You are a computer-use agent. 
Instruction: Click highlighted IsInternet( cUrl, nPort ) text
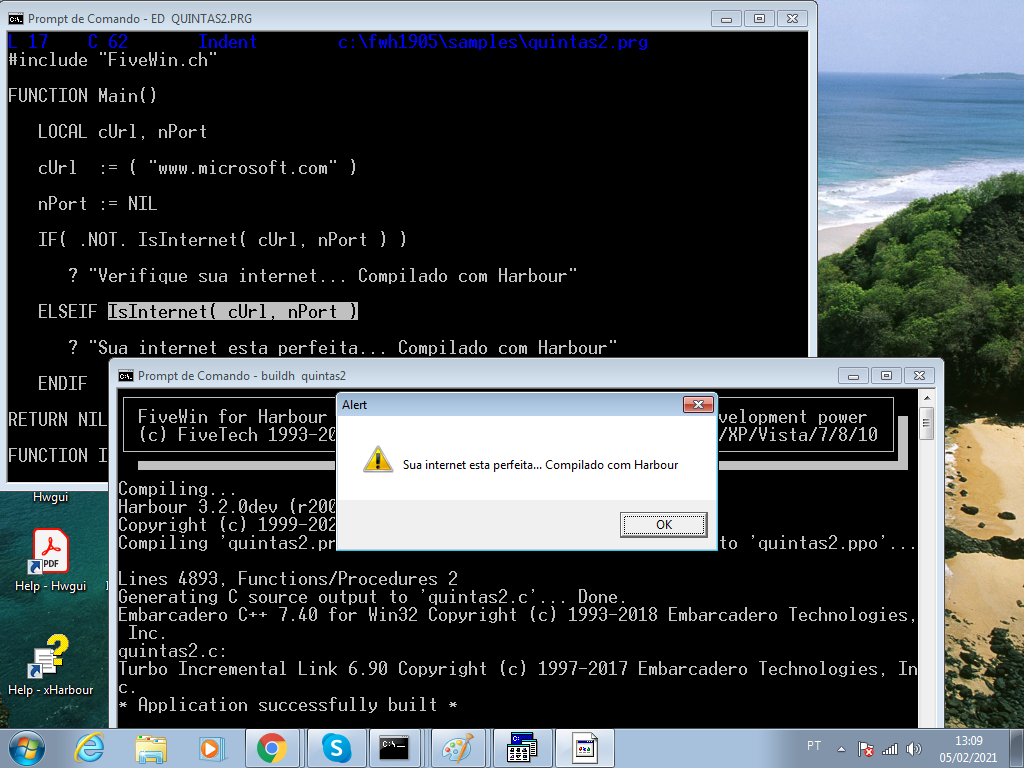click(x=233, y=312)
